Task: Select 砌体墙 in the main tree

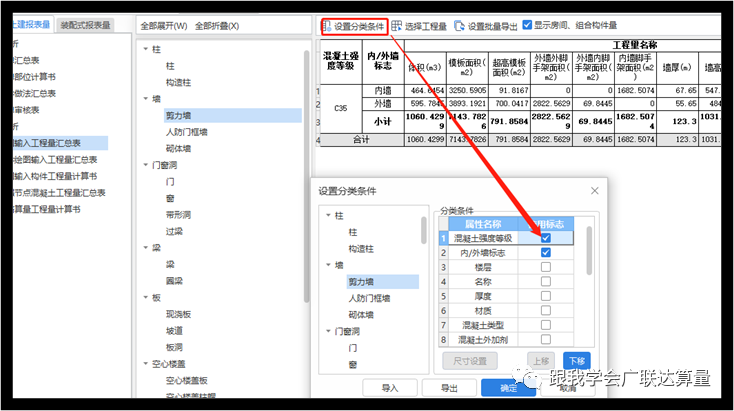Action: (x=178, y=148)
